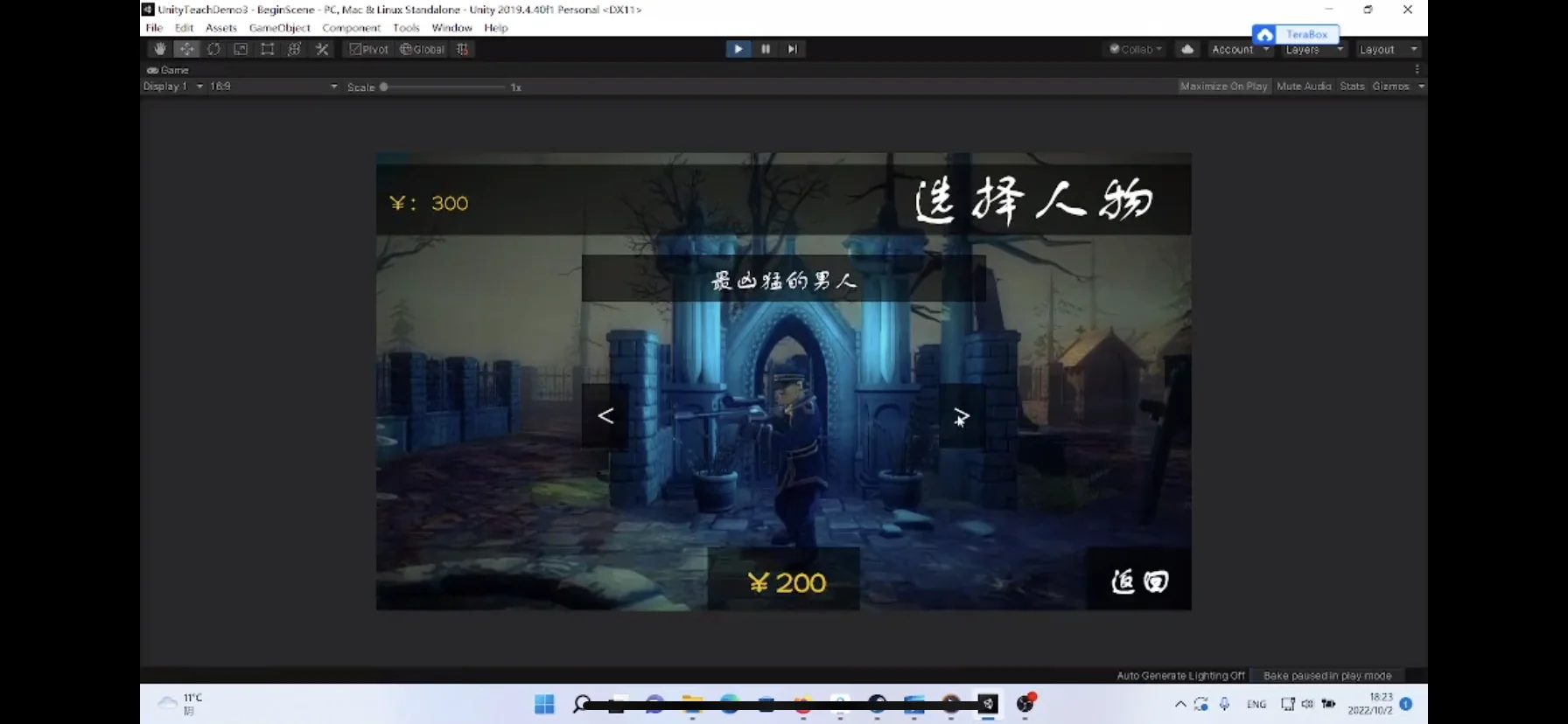Expand the Layout dropdown

pos(1388,50)
